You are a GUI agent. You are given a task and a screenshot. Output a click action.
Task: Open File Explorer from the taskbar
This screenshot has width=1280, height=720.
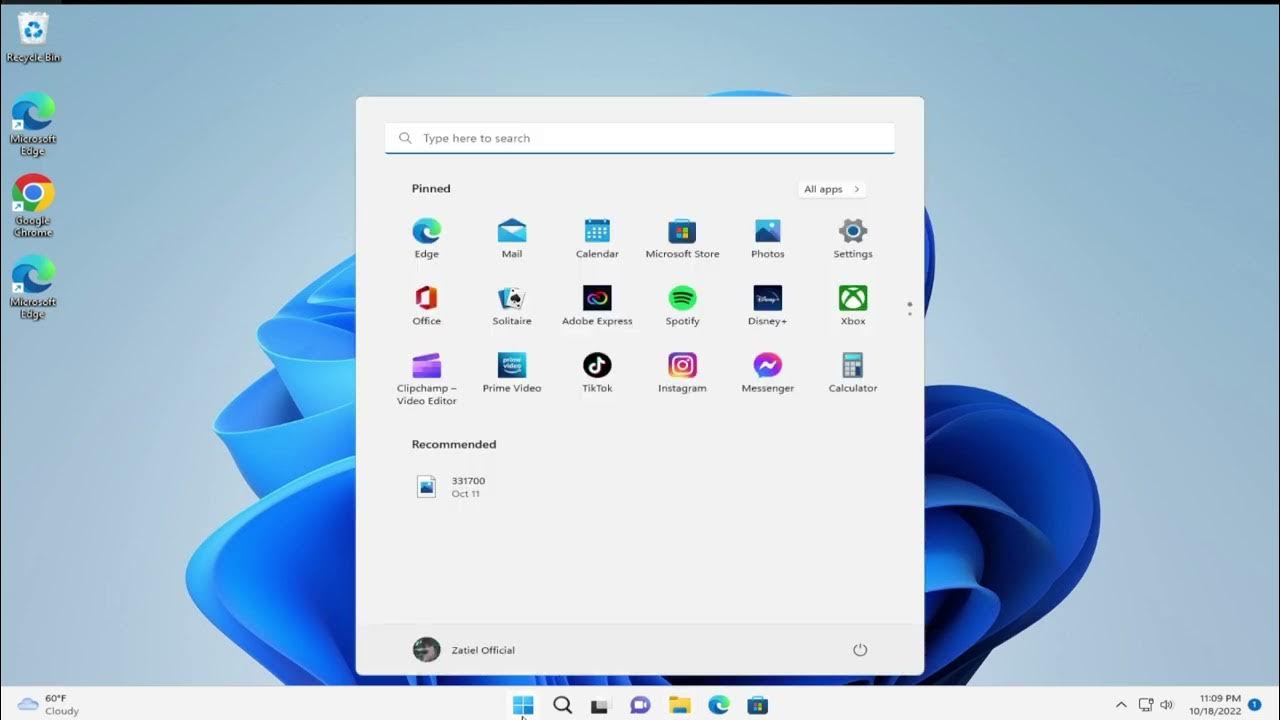tap(680, 705)
